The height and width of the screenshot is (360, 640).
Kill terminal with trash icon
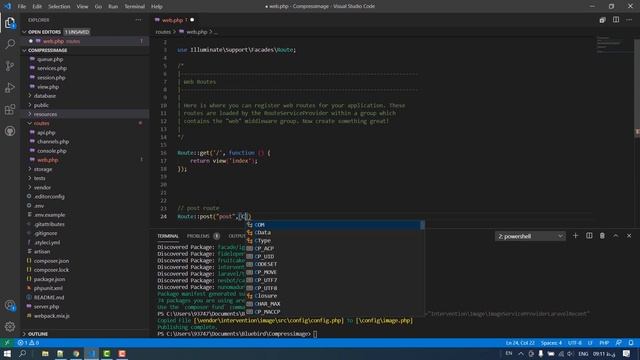602,236
